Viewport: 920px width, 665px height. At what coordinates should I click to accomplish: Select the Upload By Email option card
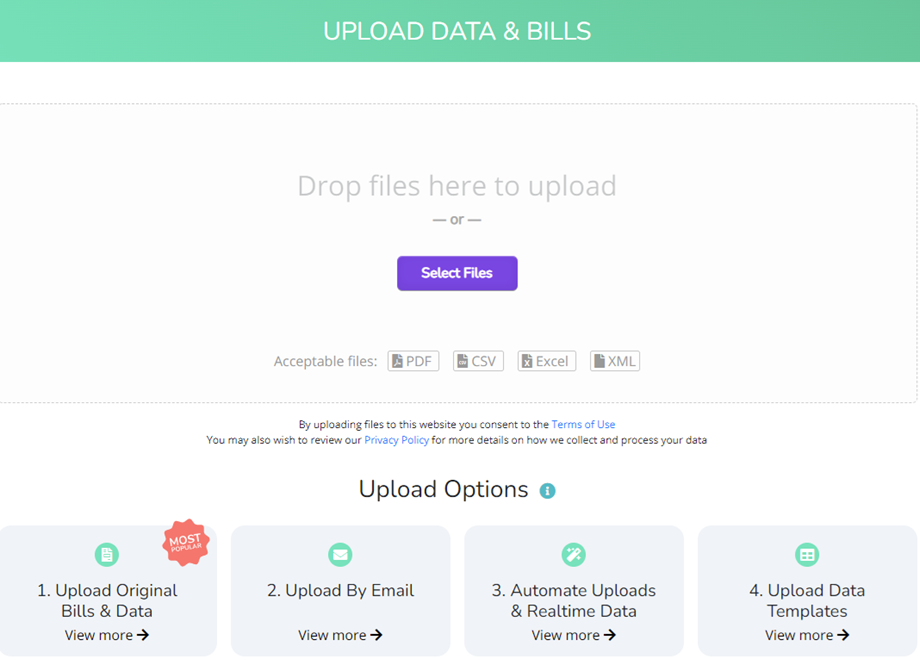(x=340, y=590)
